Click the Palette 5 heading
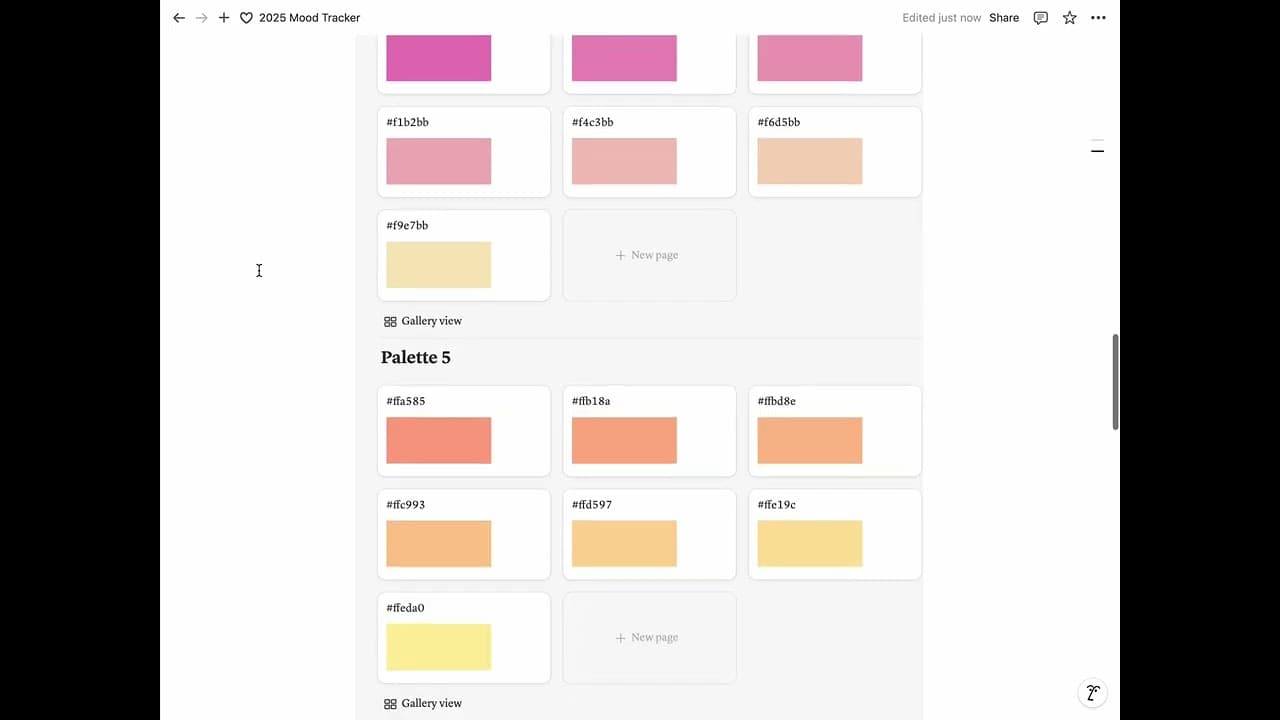Viewport: 1280px width, 720px height. click(x=416, y=358)
